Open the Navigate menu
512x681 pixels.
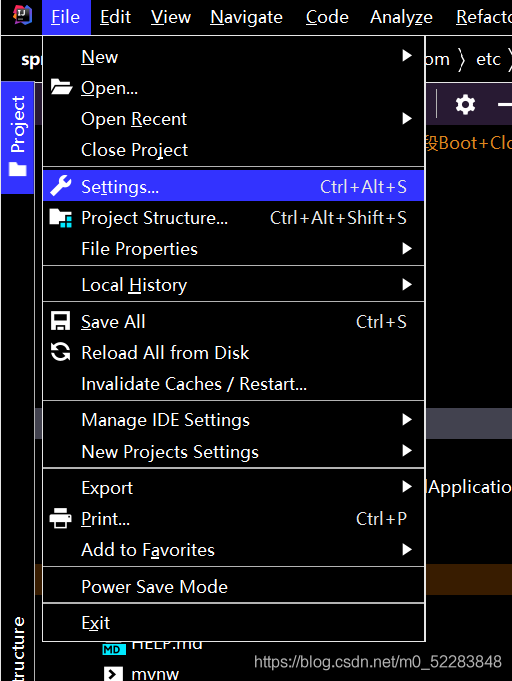pos(246,17)
